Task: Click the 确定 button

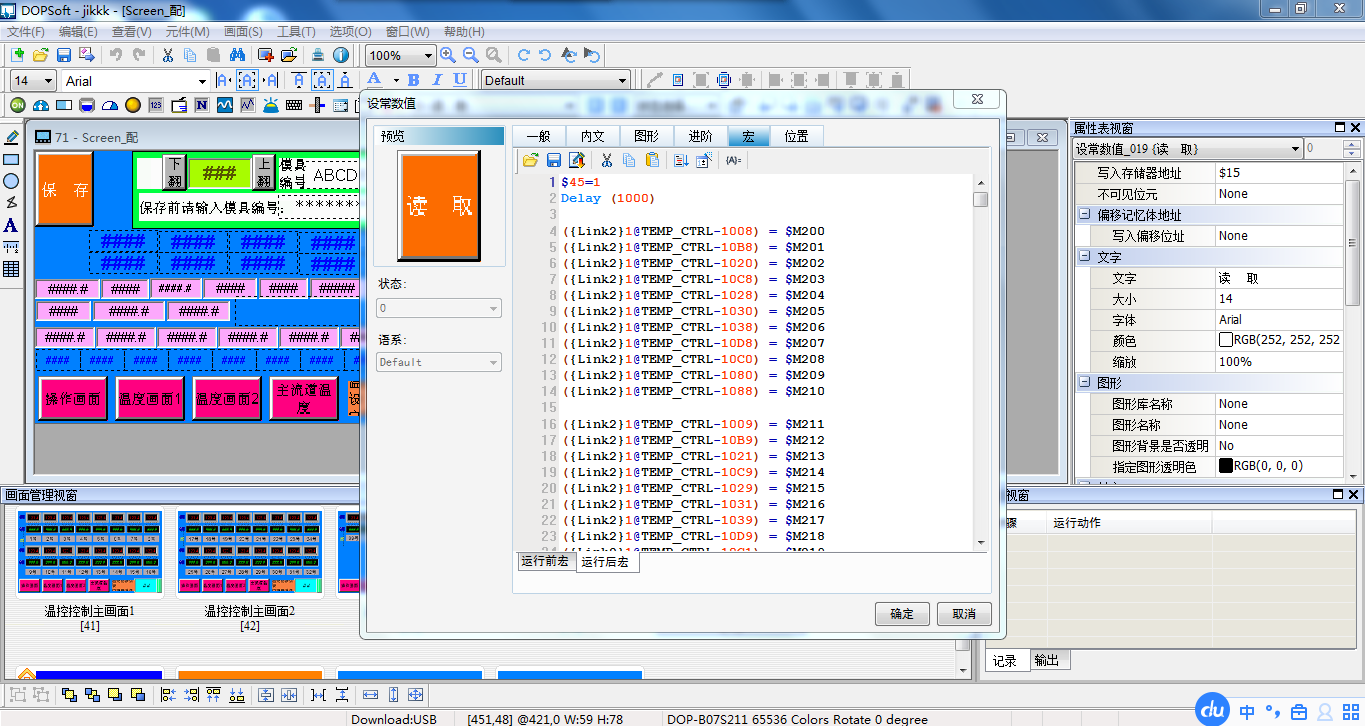Action: (902, 614)
